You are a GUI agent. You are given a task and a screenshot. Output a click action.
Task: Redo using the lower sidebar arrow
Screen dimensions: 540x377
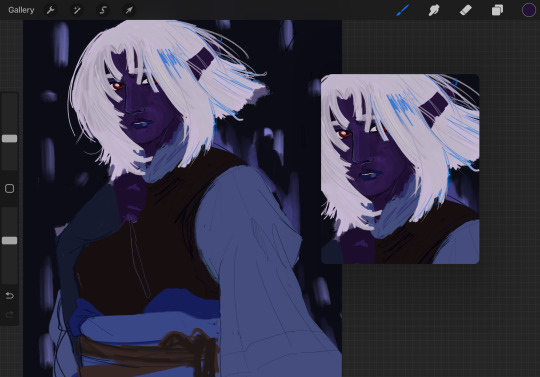pyautogui.click(x=10, y=314)
